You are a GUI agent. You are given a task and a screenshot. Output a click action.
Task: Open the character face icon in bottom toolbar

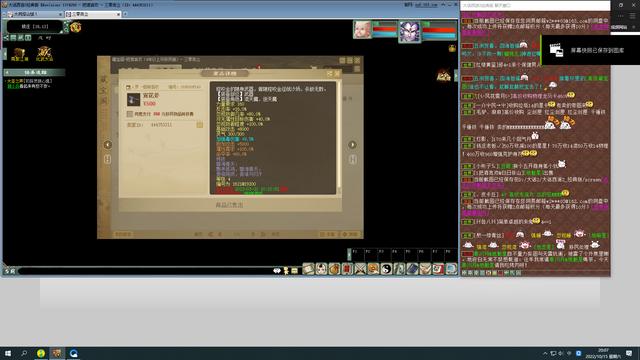[321, 269]
